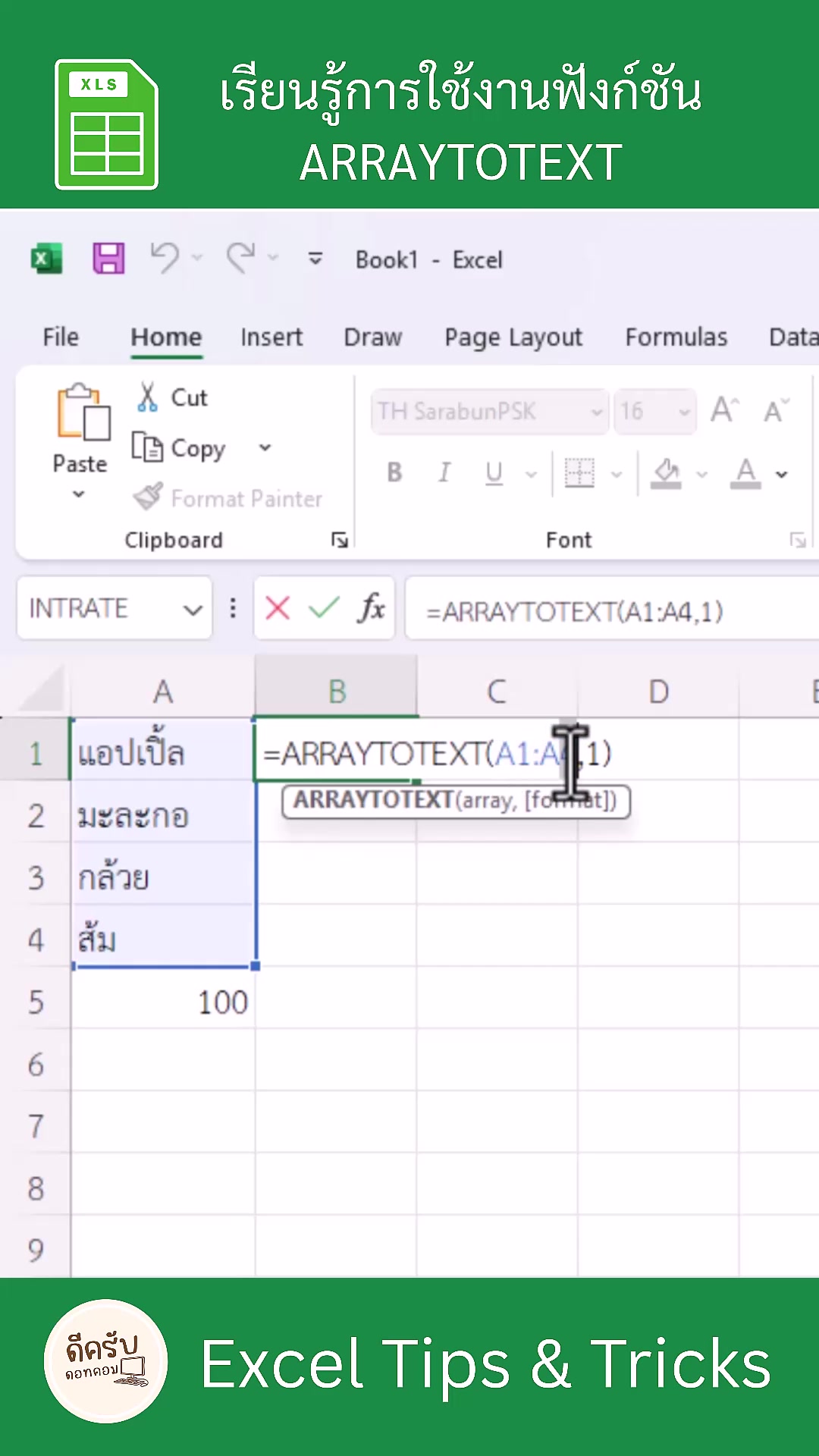
Task: Open the redo history dropdown arrow
Action: point(273,259)
